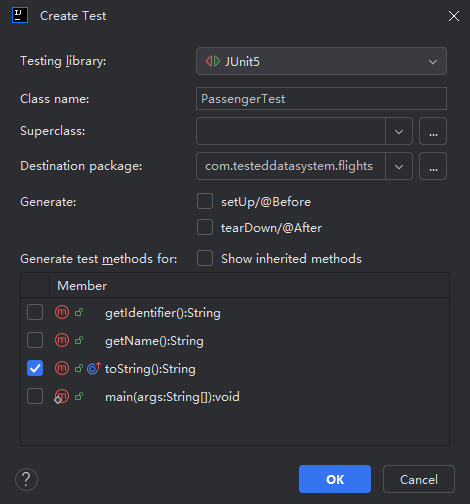470x504 pixels.
Task: Enable tearDown/@After generation
Action: click(205, 227)
